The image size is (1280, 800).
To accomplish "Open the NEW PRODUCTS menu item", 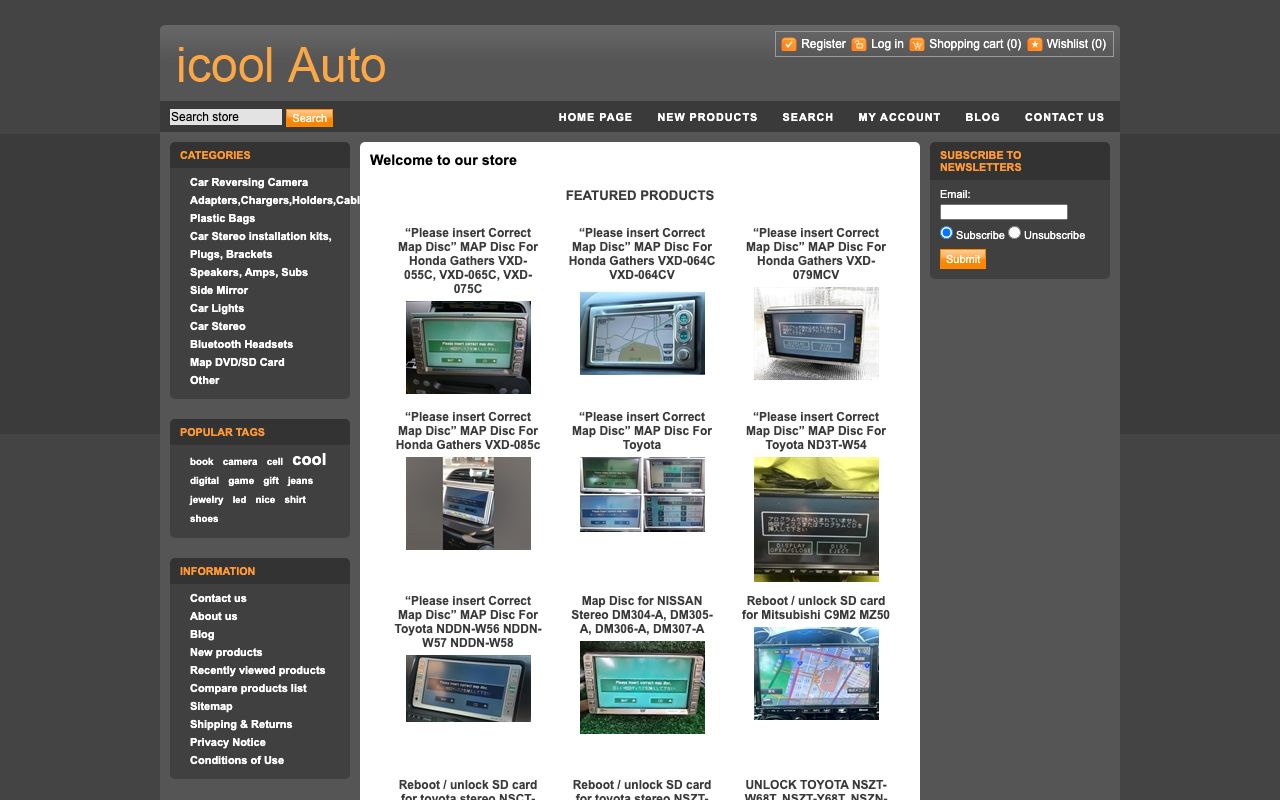I will 707,117.
